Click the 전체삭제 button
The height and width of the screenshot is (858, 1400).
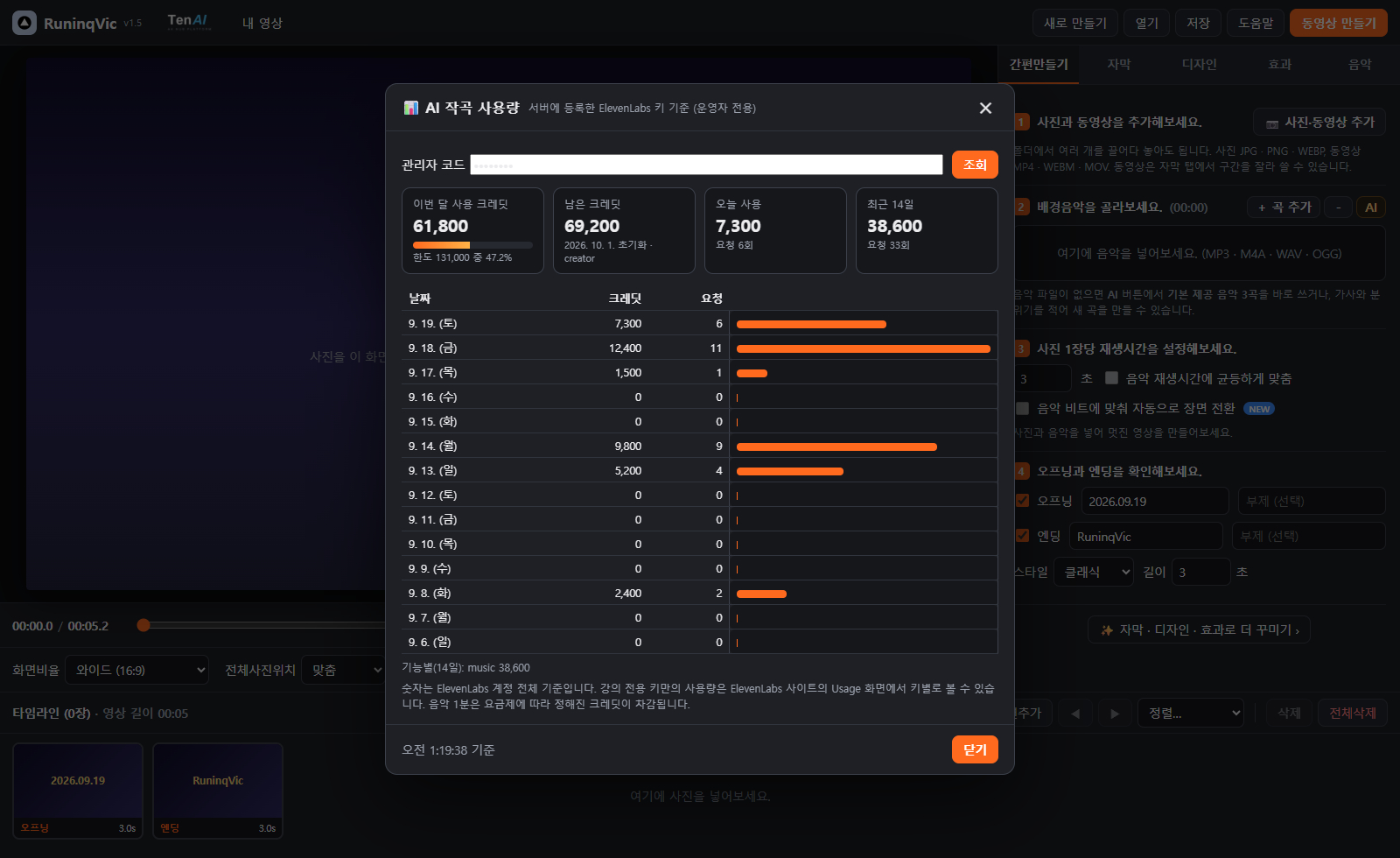[1353, 713]
